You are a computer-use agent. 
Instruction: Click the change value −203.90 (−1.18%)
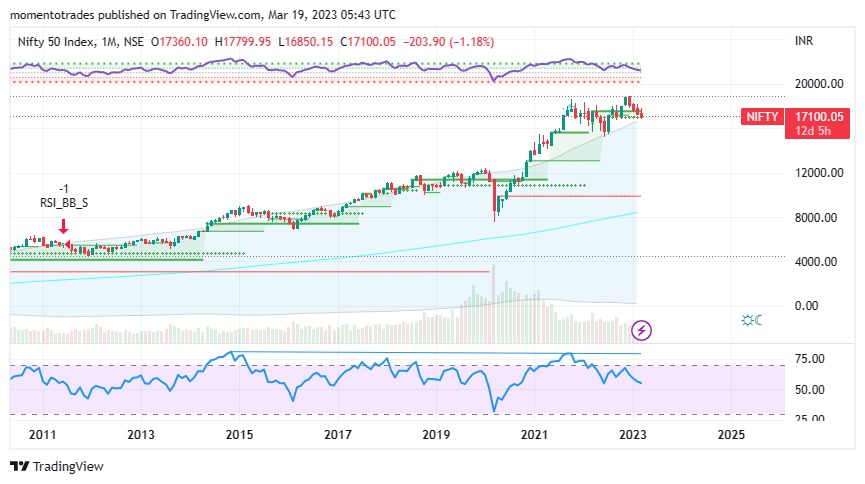(448, 42)
